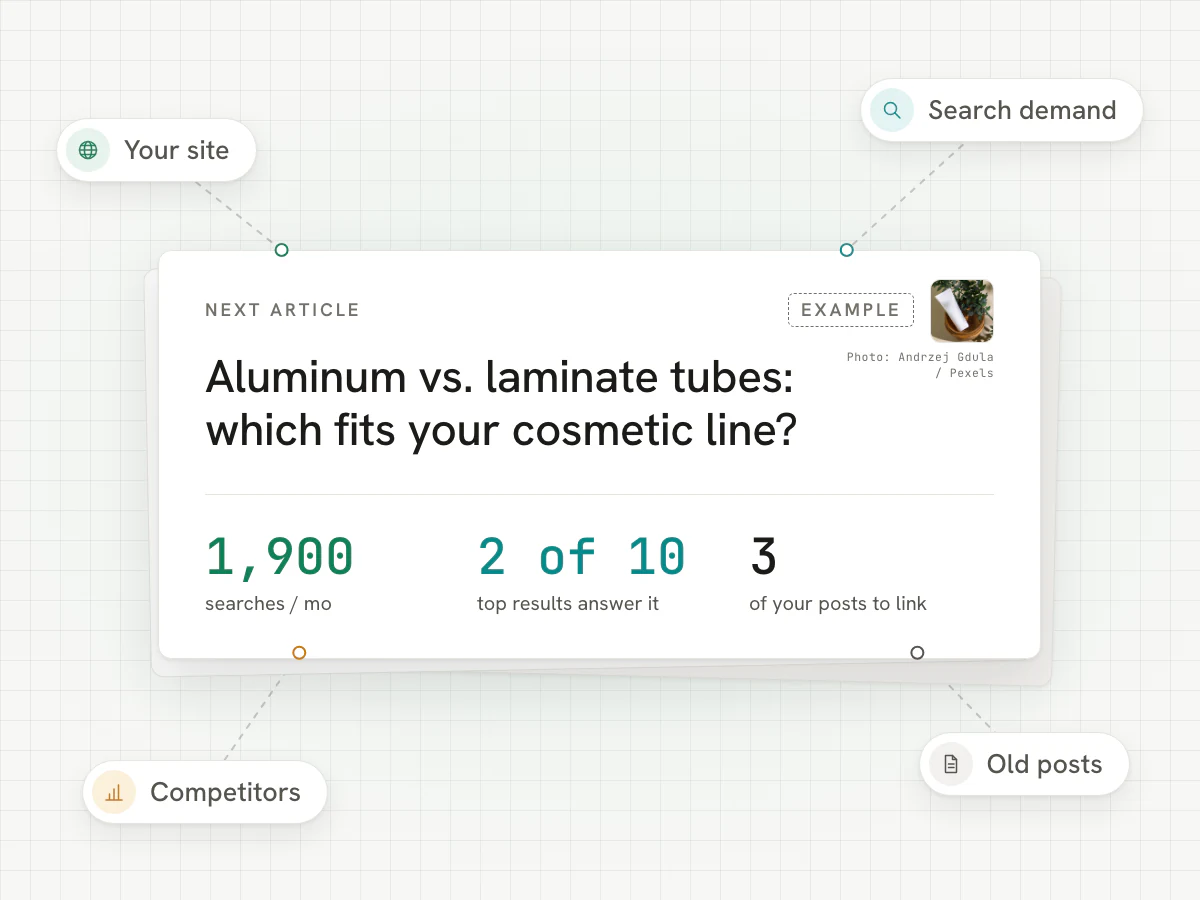
Task: Click the Photo: Andrzej Gdula / Pexels credit
Action: [x=920, y=365]
